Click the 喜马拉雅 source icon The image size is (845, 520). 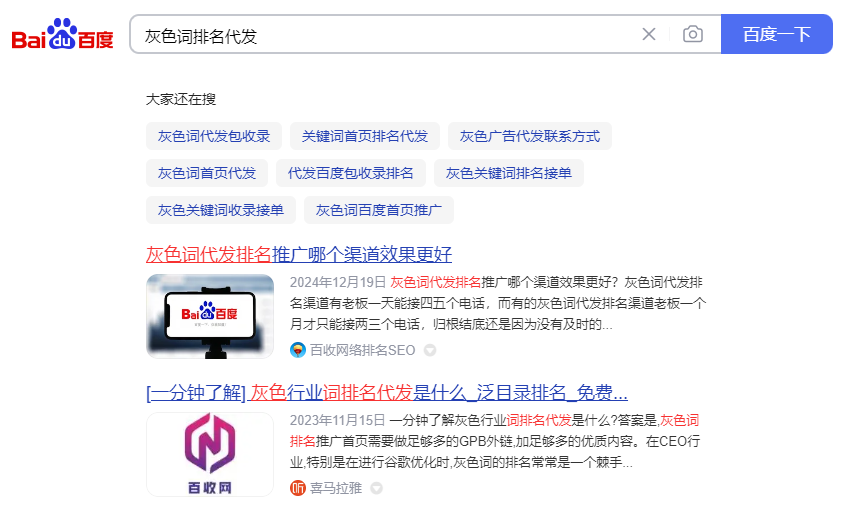pos(297,488)
